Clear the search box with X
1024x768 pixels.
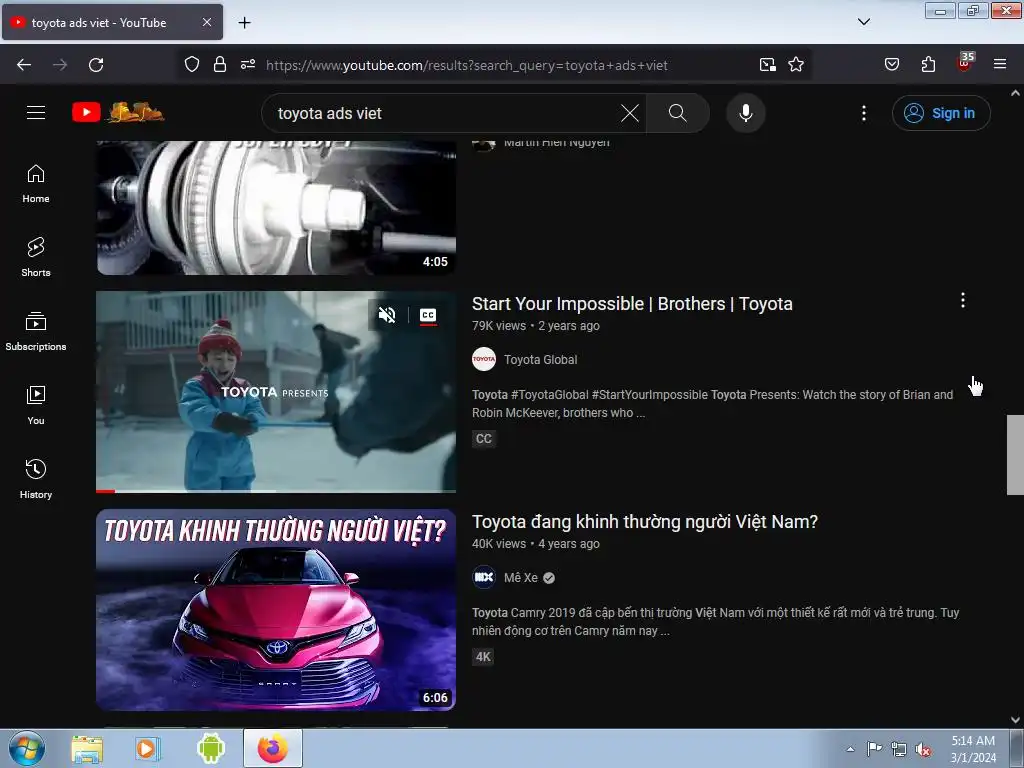point(630,113)
